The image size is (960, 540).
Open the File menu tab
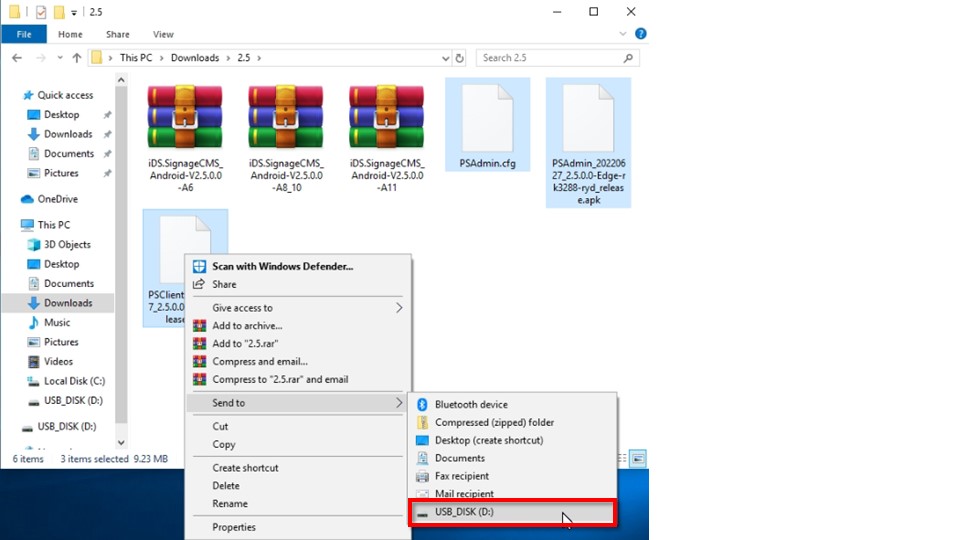(23, 34)
